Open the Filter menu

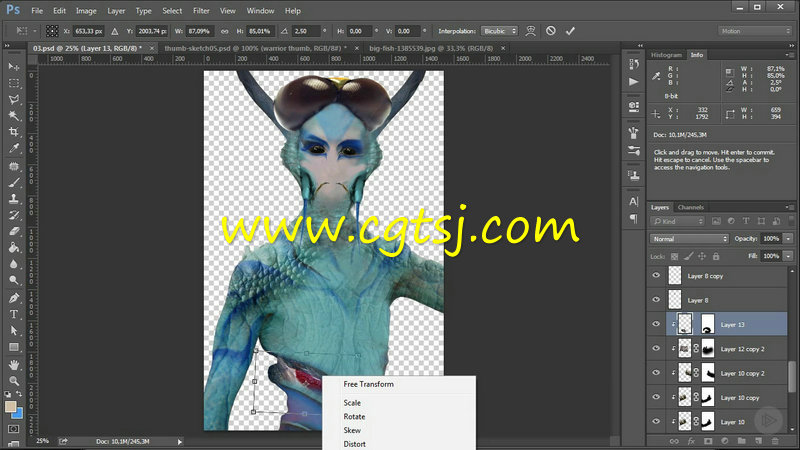coord(201,11)
